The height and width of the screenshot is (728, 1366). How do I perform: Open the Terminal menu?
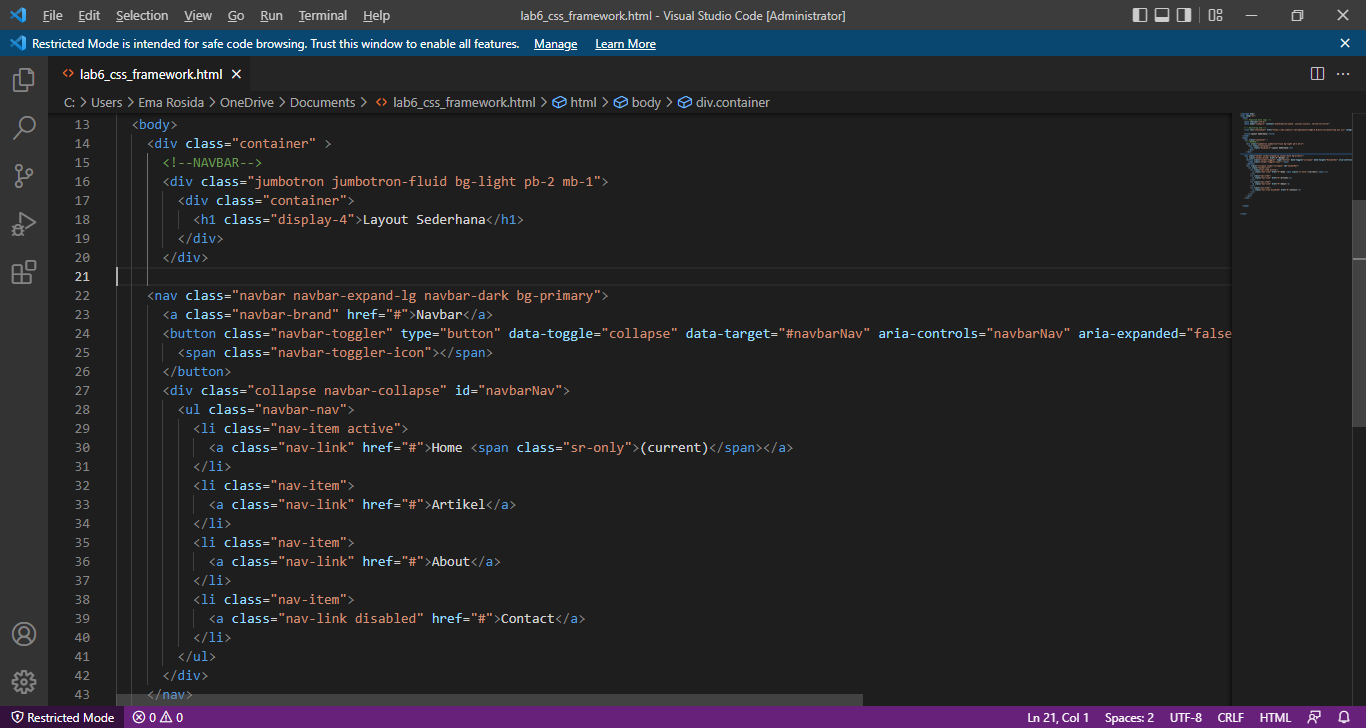[322, 15]
